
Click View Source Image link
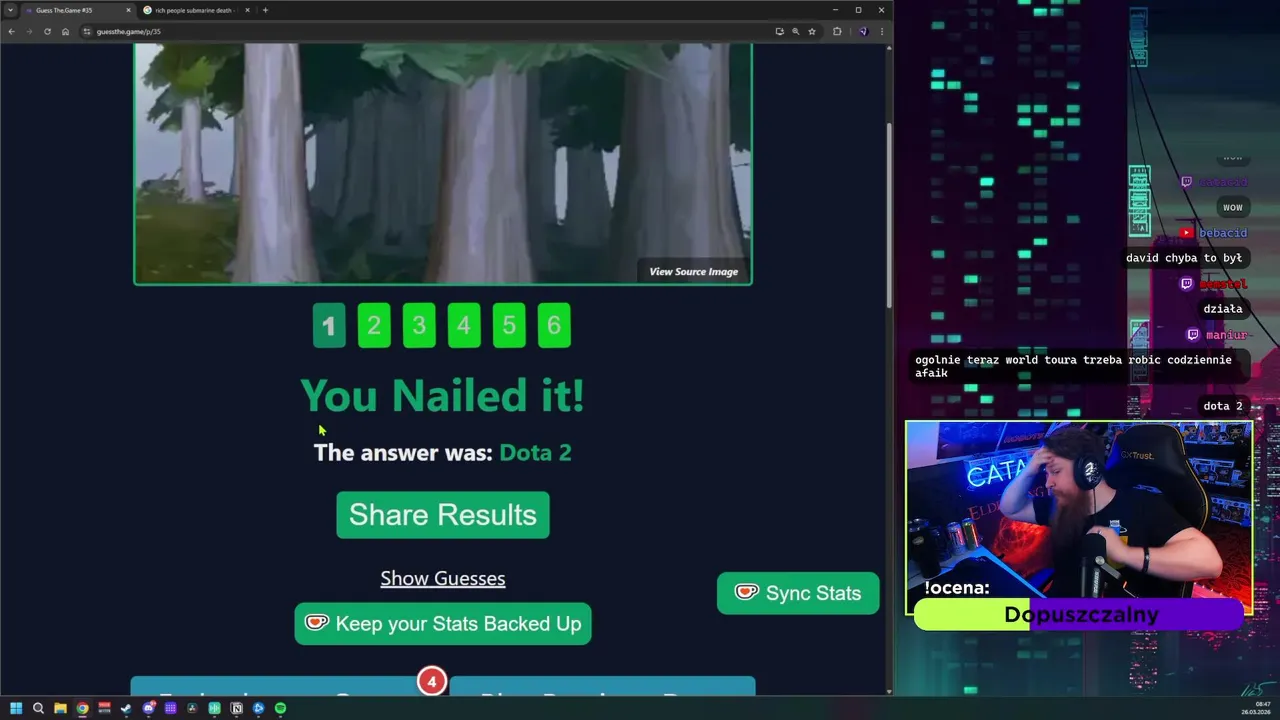[693, 271]
